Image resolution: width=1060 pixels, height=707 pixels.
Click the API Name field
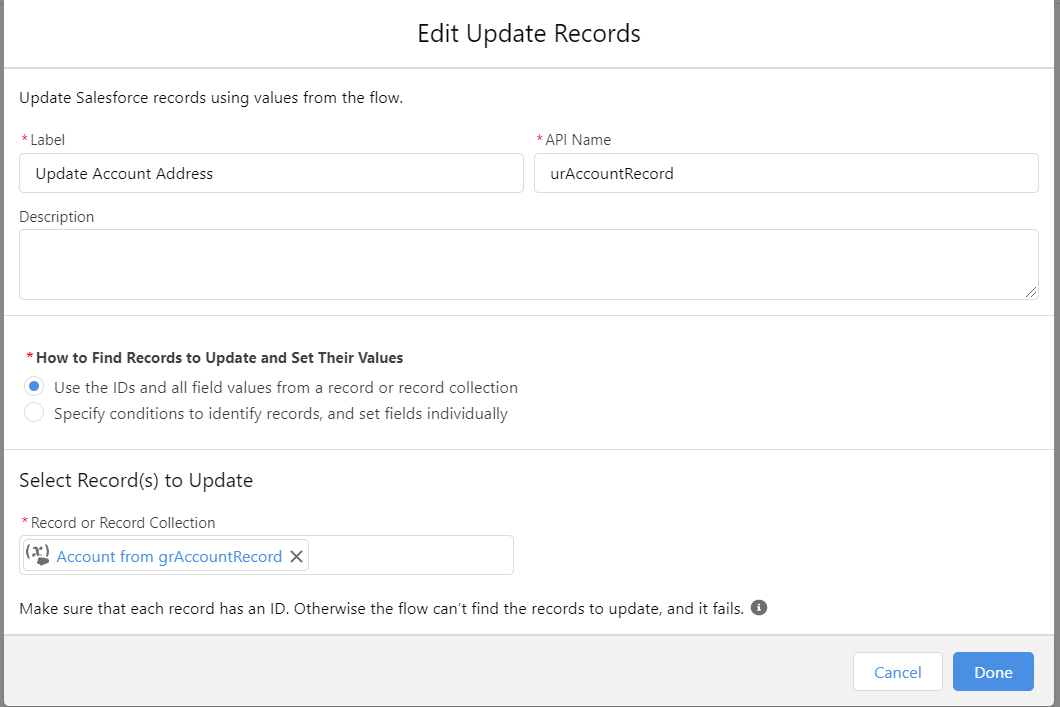(x=788, y=173)
